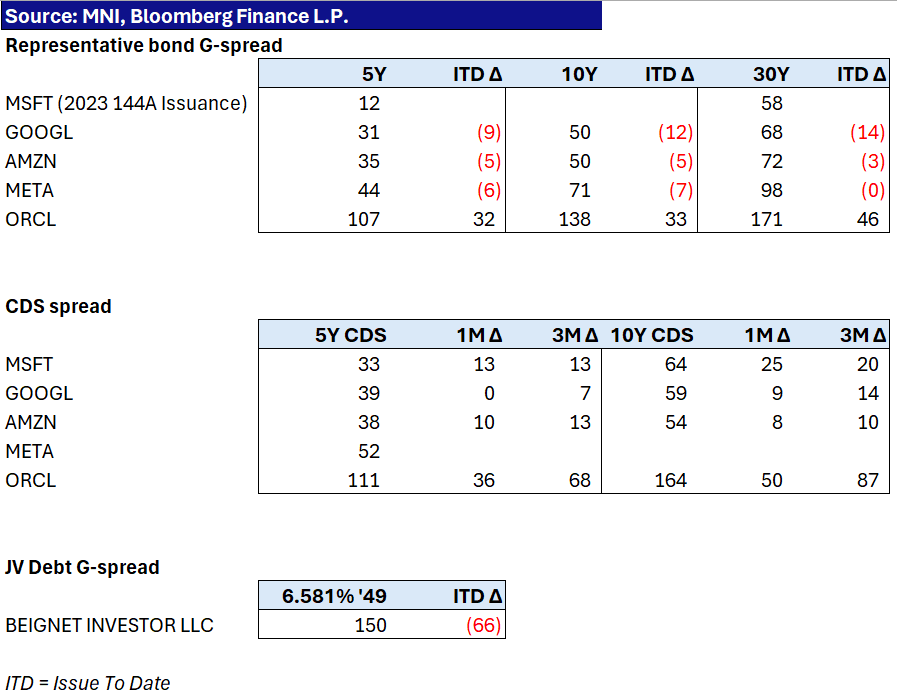Click MSFT 10Y CDS 1M change 25

(772, 364)
